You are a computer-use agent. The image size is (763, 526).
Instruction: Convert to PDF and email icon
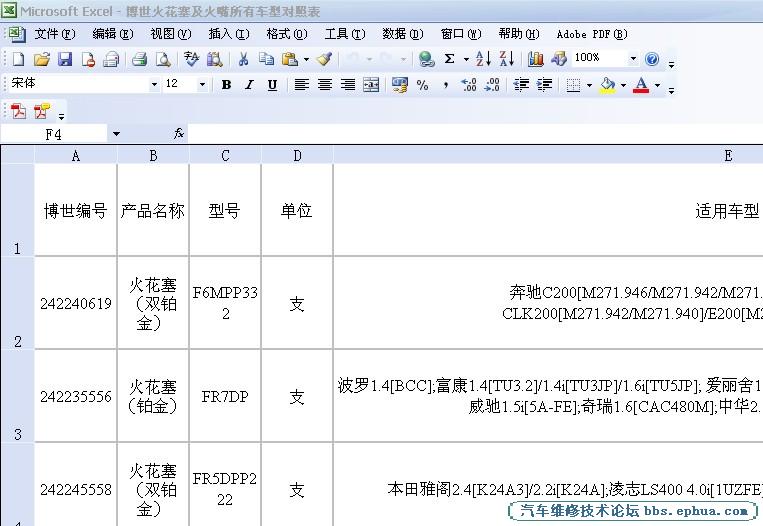[x=42, y=111]
